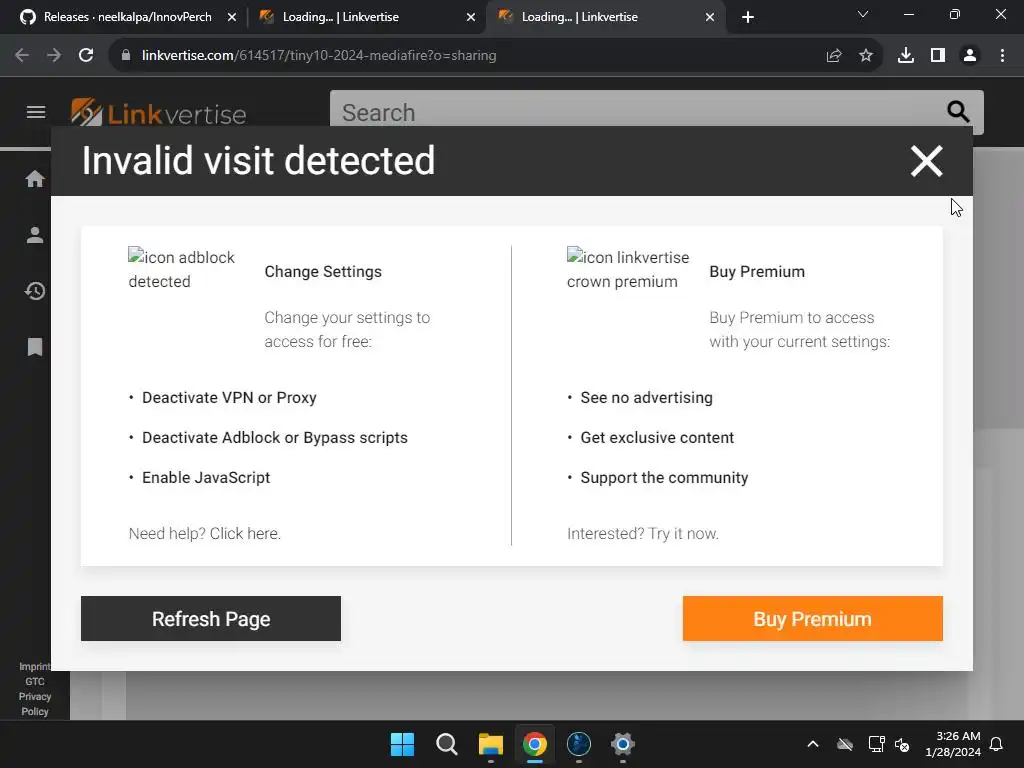Go forward in browser history
Viewport: 1024px width, 768px height.
[x=54, y=56]
